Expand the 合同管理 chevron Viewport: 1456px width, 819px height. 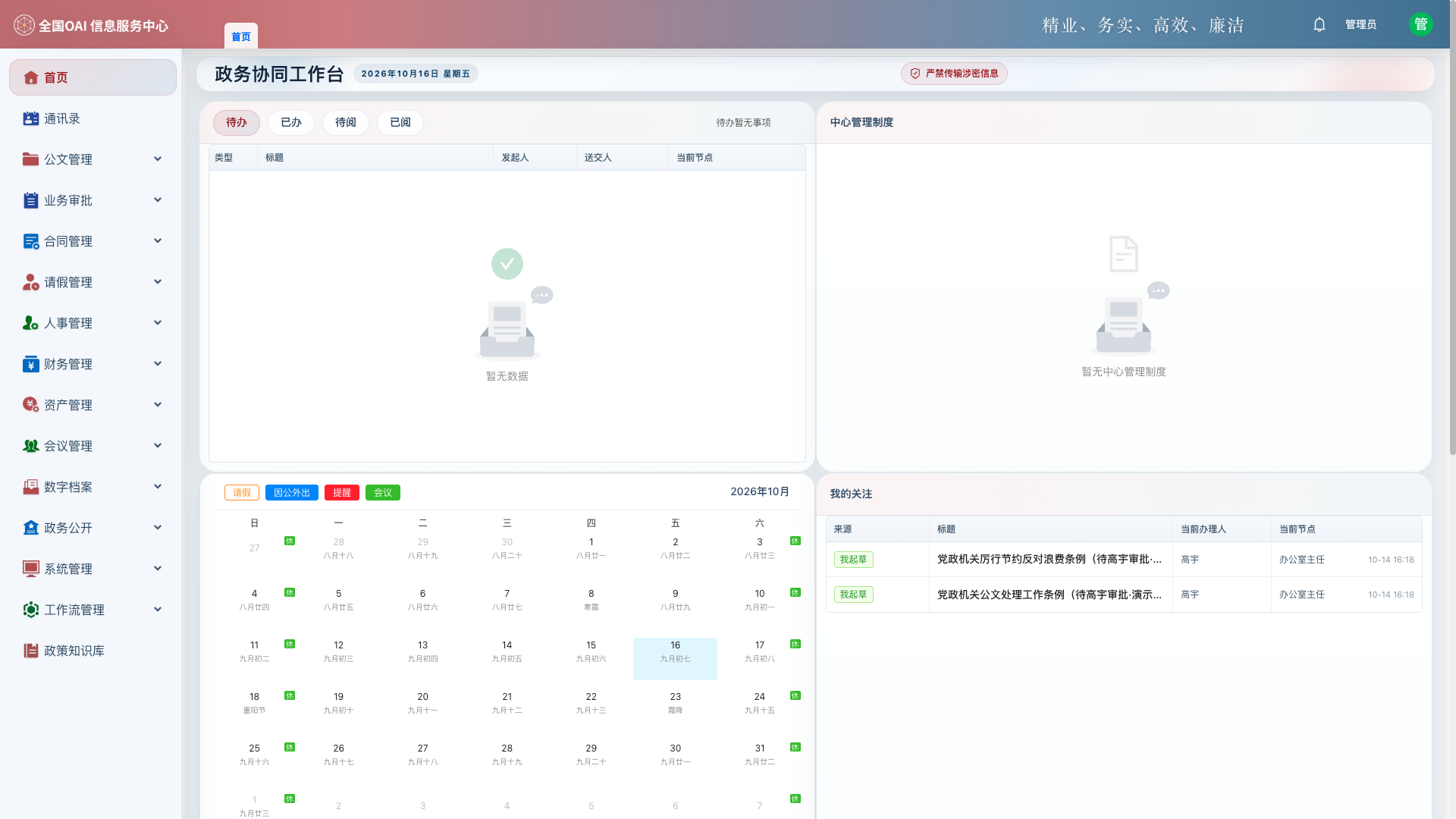click(158, 241)
